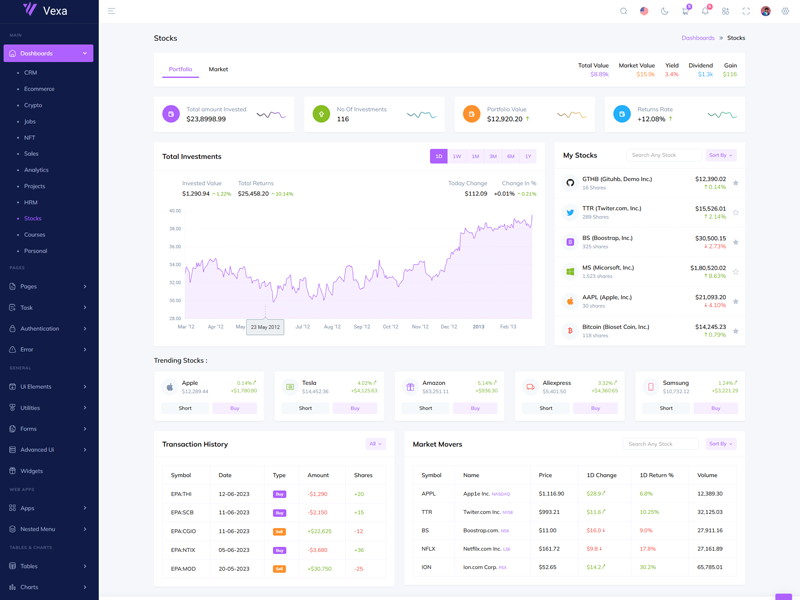Expand the Authentication sidebar menu

pos(49,328)
